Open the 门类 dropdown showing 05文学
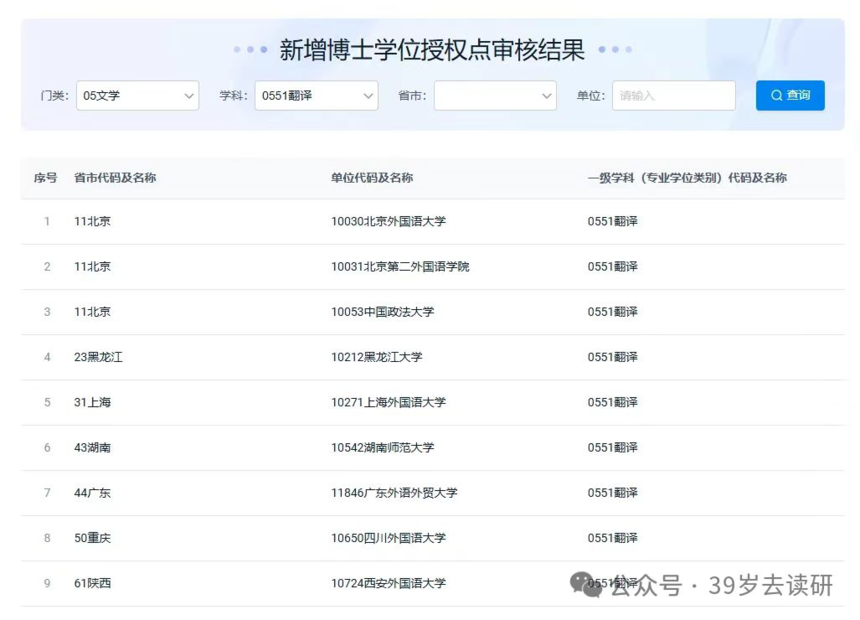Viewport: 860px width, 620px height. [x=137, y=95]
